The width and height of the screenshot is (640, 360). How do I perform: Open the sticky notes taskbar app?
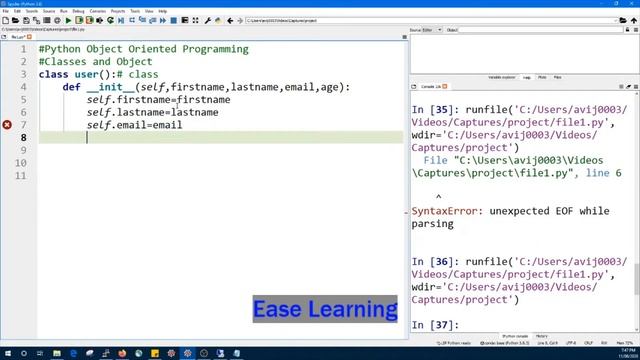(155, 353)
